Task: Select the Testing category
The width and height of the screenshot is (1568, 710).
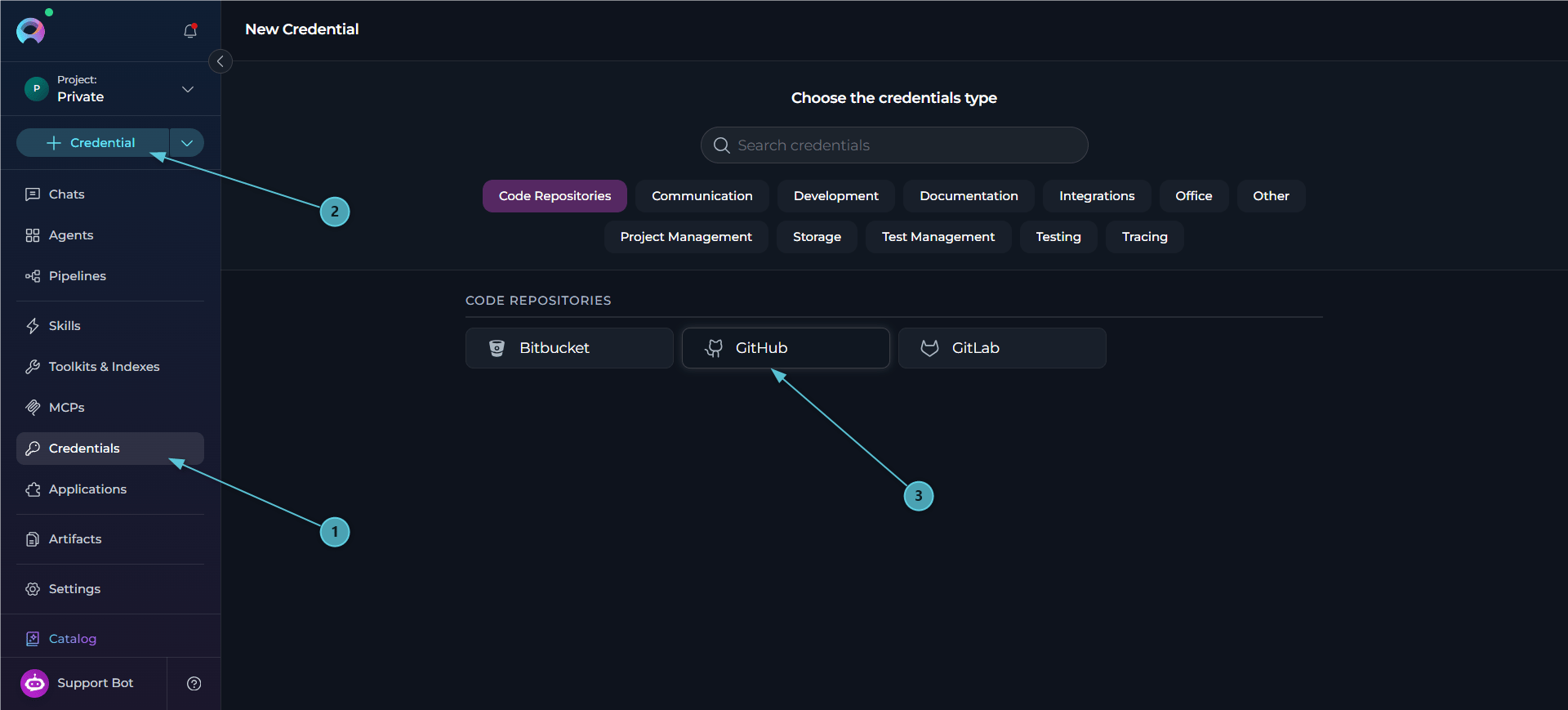Action: point(1058,237)
